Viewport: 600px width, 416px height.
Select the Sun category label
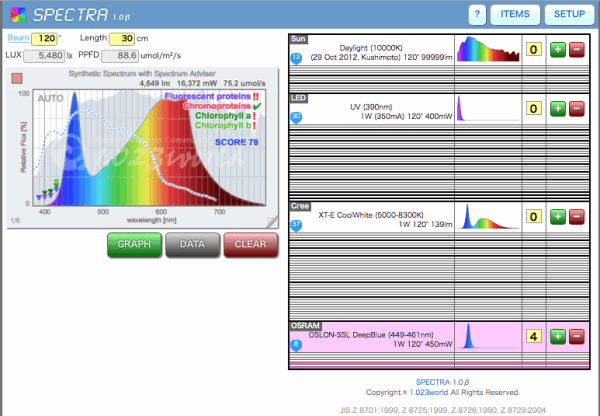[298, 39]
